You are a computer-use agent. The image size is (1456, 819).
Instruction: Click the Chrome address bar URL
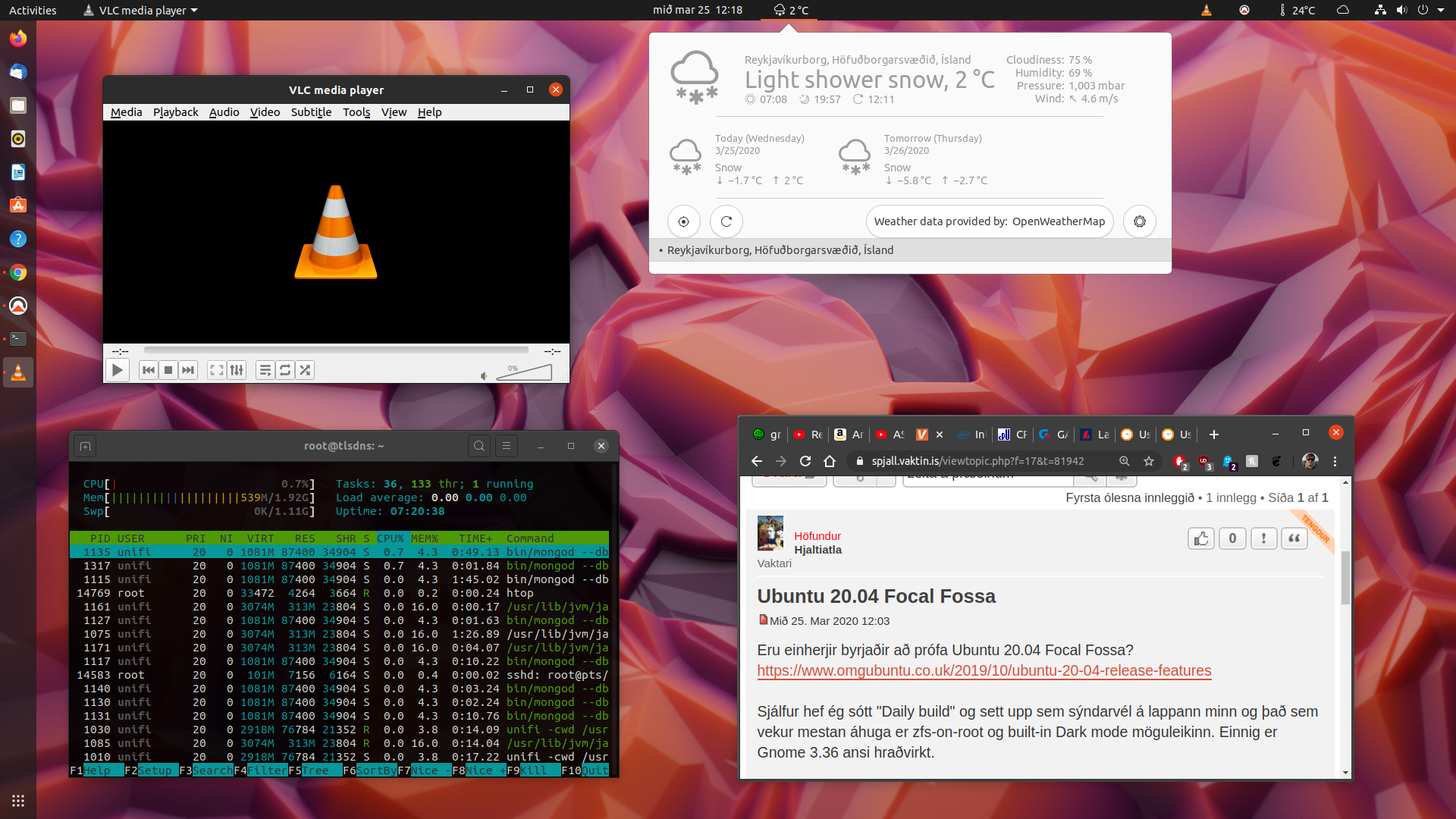pos(977,461)
